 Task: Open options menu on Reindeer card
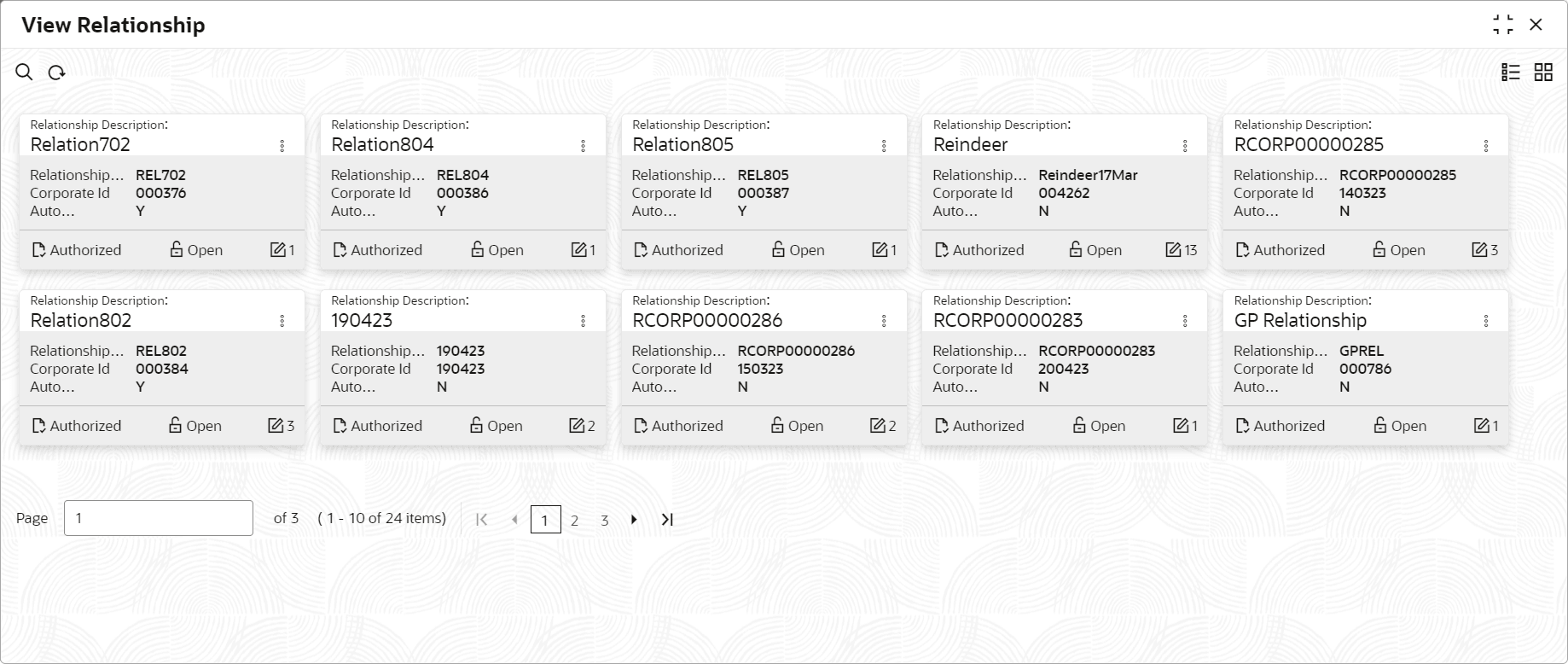1185,146
